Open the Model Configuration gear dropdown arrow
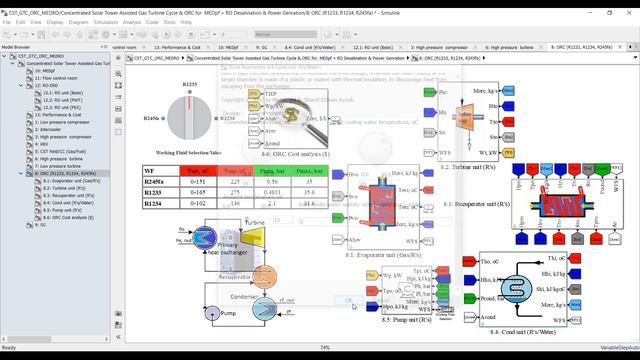Screen dimensions: 640x360 (114, 35)
